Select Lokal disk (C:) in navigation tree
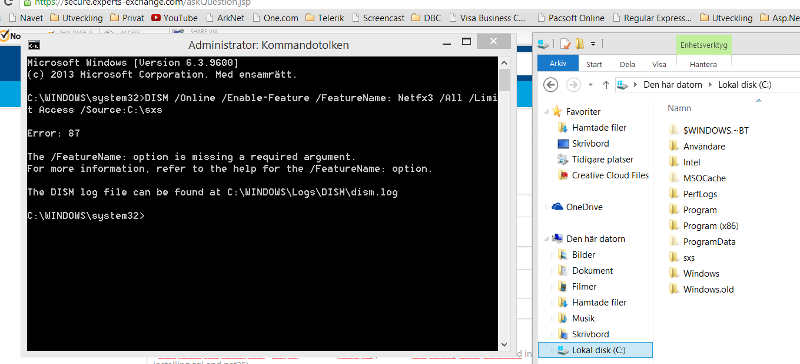Viewport: 800px width, 364px height. click(595, 350)
